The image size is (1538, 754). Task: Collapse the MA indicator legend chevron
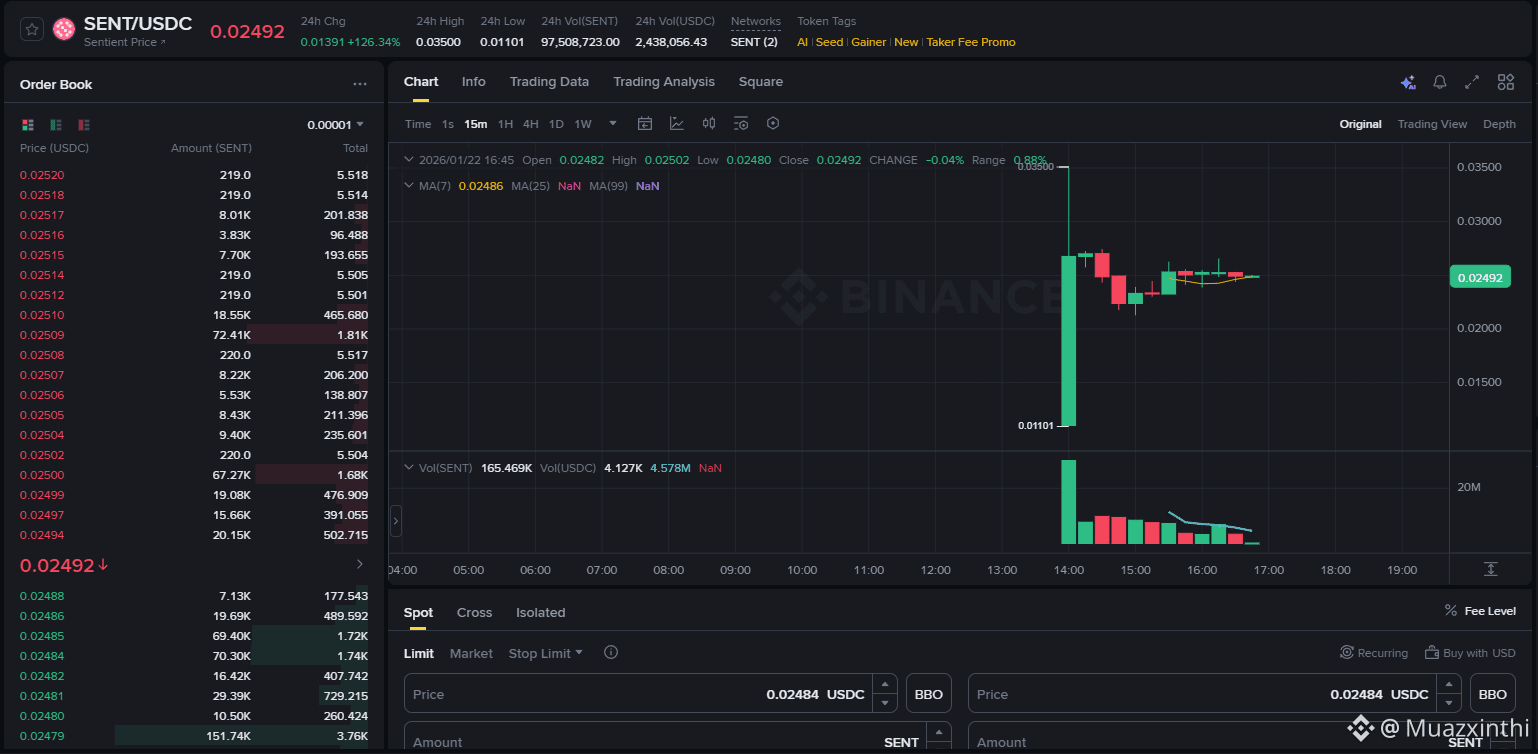point(408,185)
